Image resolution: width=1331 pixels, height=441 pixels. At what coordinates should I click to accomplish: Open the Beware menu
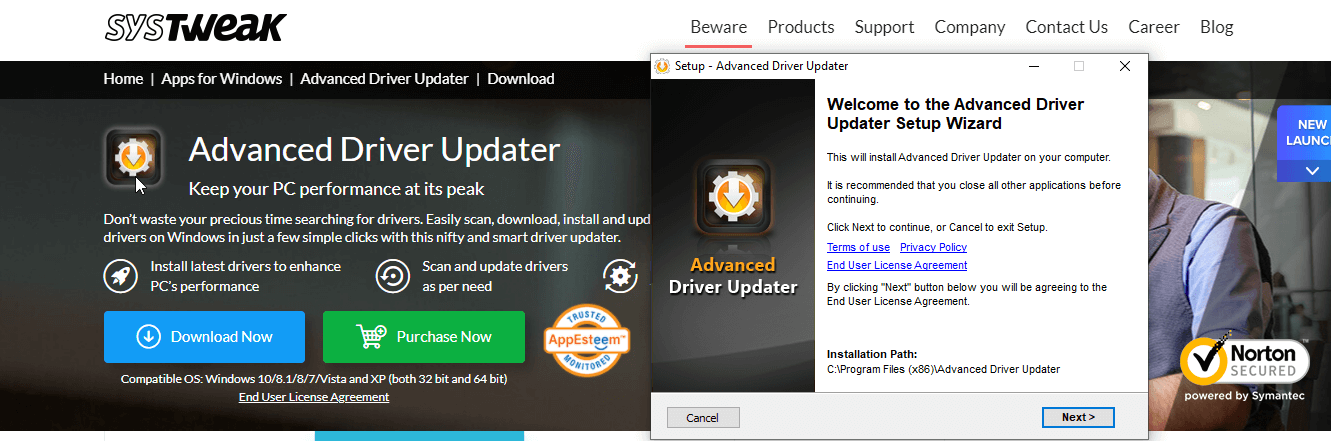coord(718,27)
